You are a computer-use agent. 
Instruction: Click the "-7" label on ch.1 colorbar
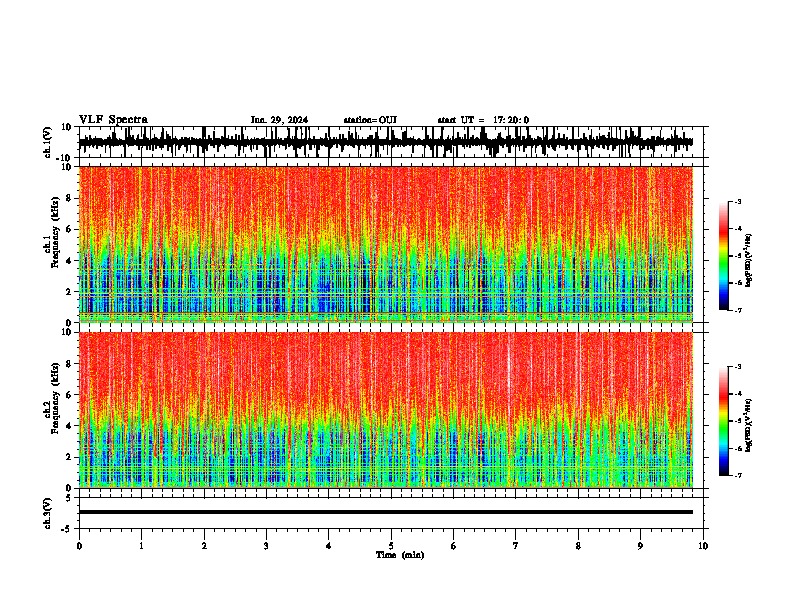pyautogui.click(x=737, y=310)
